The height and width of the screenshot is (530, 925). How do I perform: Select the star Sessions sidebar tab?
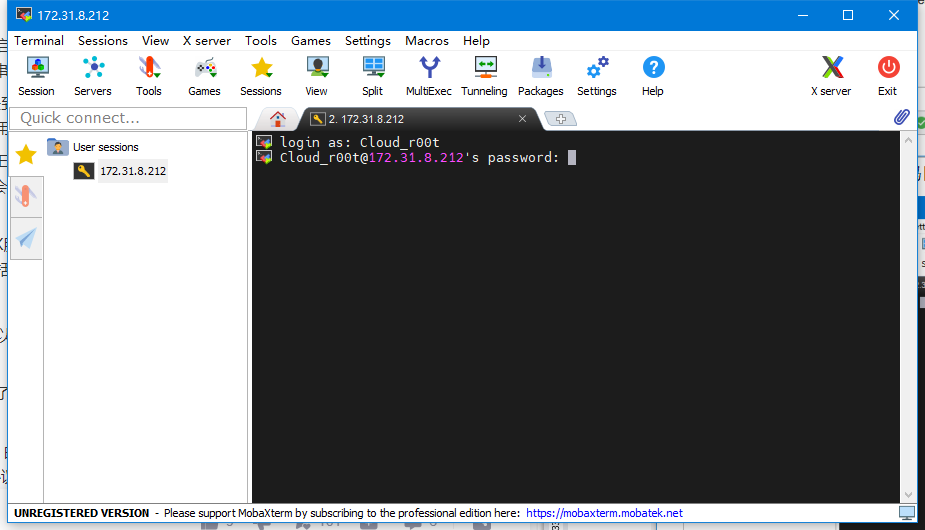tap(26, 154)
